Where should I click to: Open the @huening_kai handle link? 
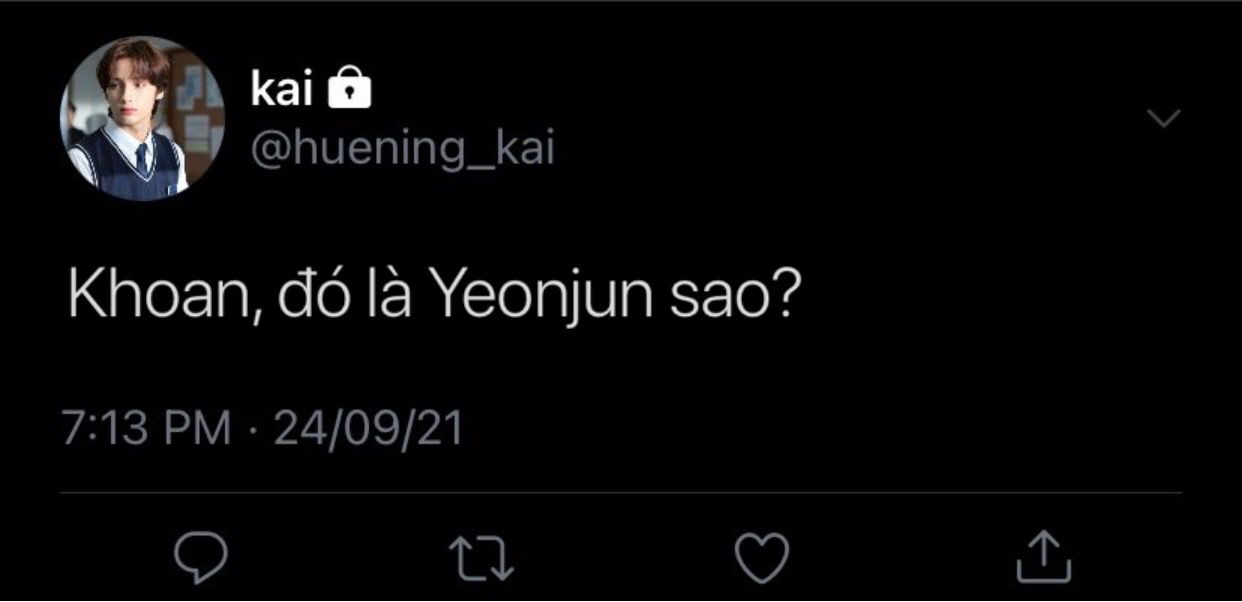point(402,151)
